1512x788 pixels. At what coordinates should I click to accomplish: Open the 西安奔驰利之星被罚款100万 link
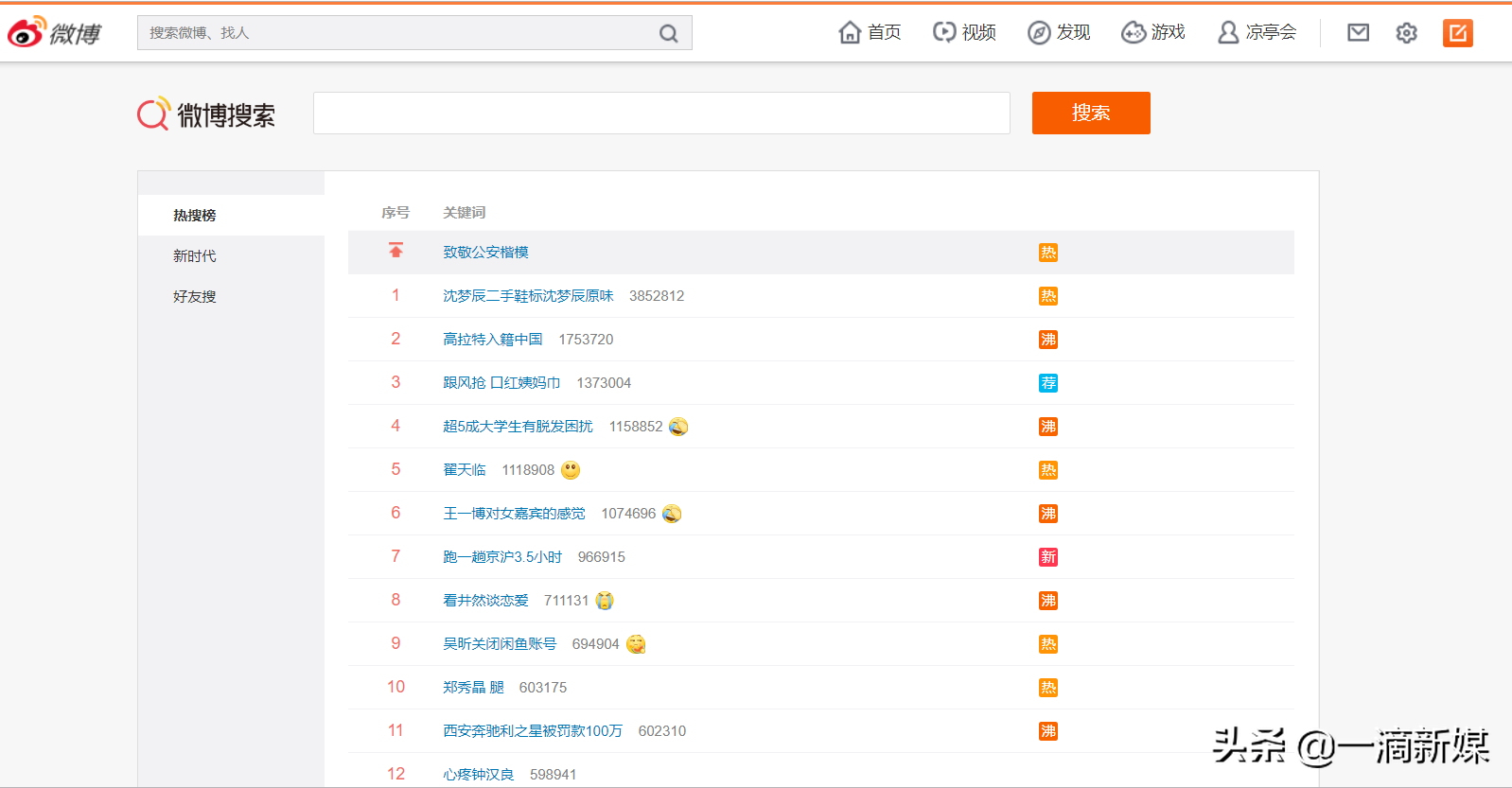[x=533, y=731]
